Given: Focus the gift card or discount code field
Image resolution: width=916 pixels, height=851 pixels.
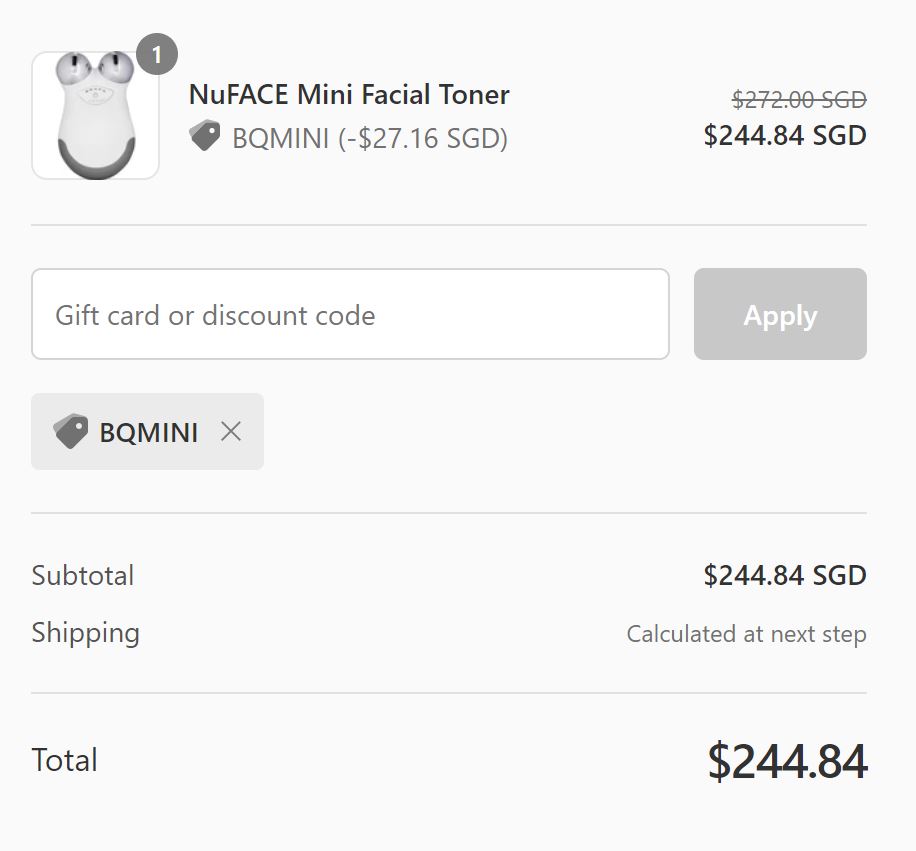Looking at the screenshot, I should 350,314.
